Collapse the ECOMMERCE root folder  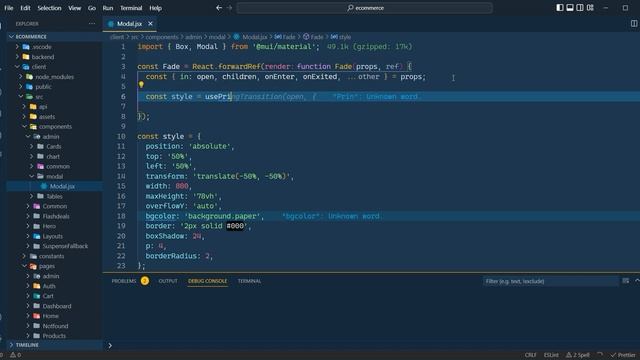click(54, 36)
